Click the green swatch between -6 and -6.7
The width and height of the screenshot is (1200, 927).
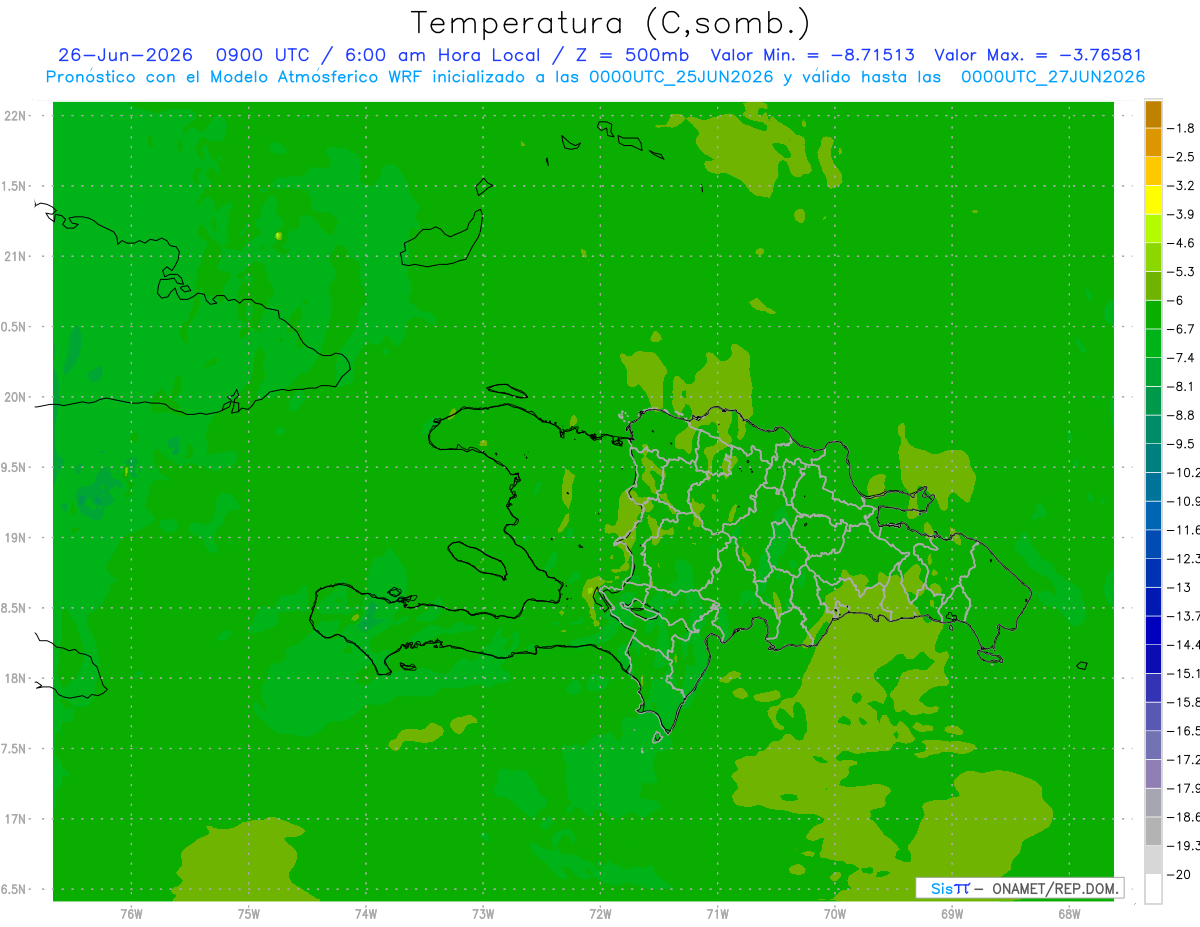click(x=1154, y=315)
